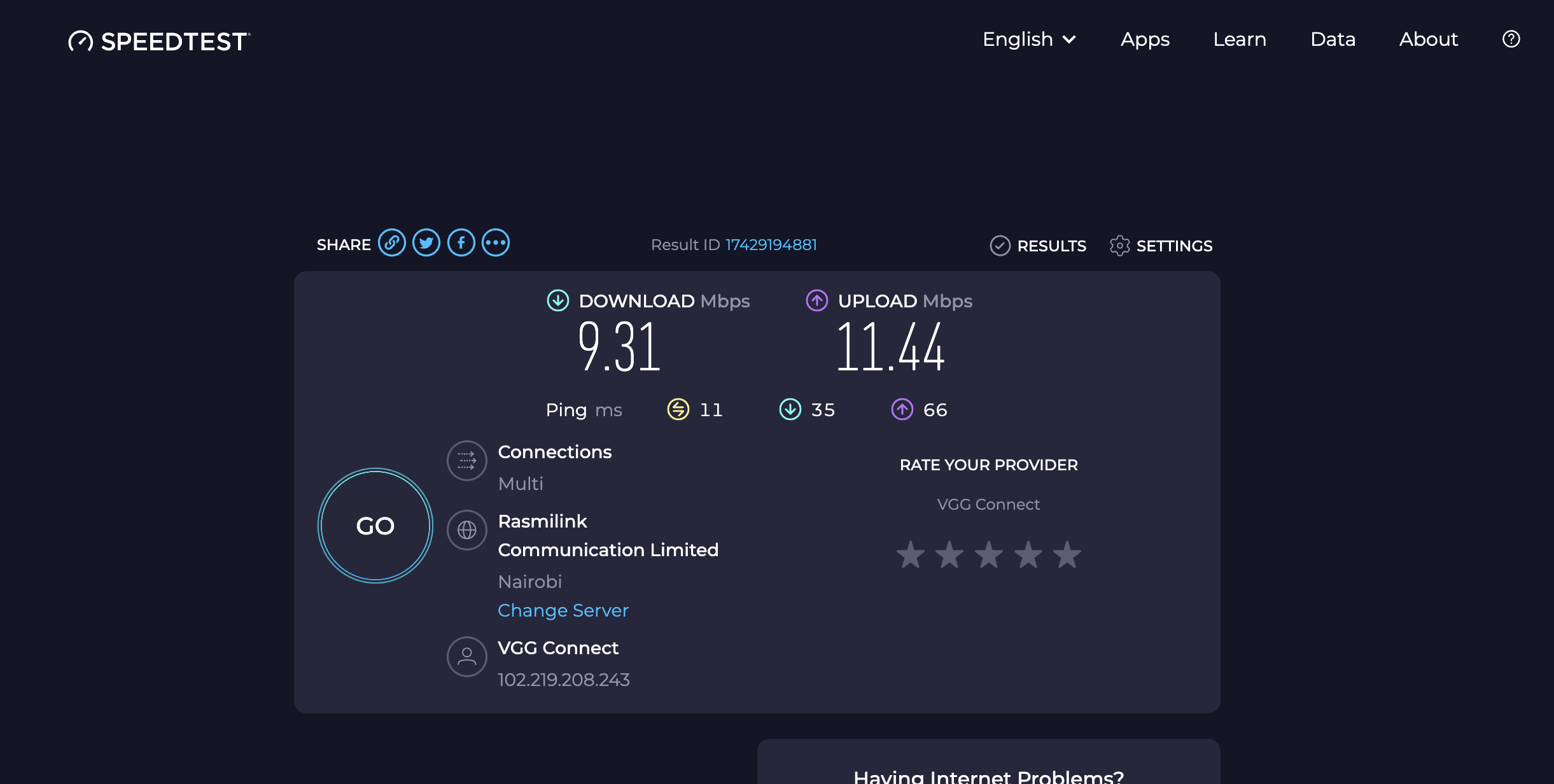
Task: Open more sharing options (three dots)
Action: [496, 243]
